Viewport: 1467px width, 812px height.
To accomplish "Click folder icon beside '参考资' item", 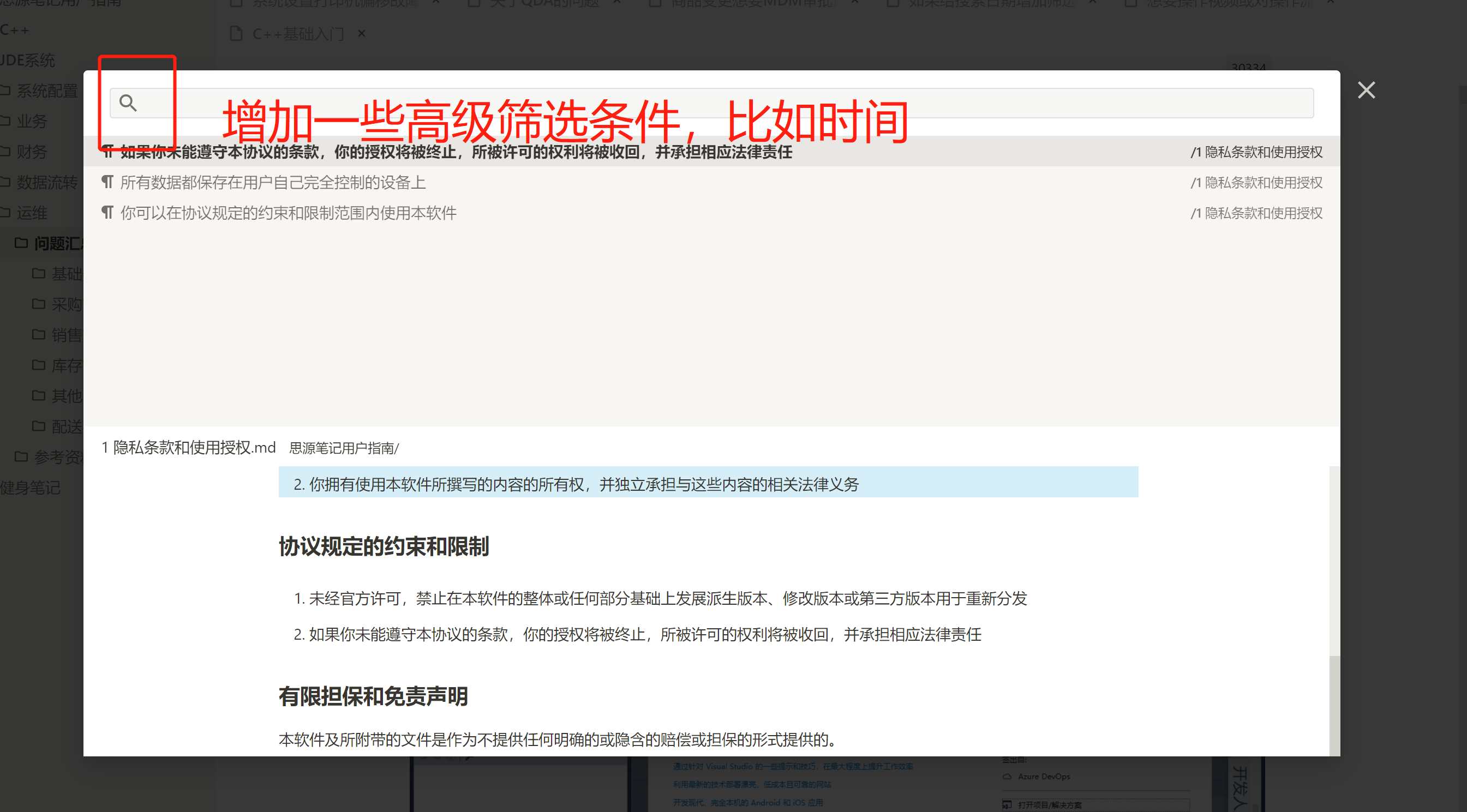I will coord(21,456).
